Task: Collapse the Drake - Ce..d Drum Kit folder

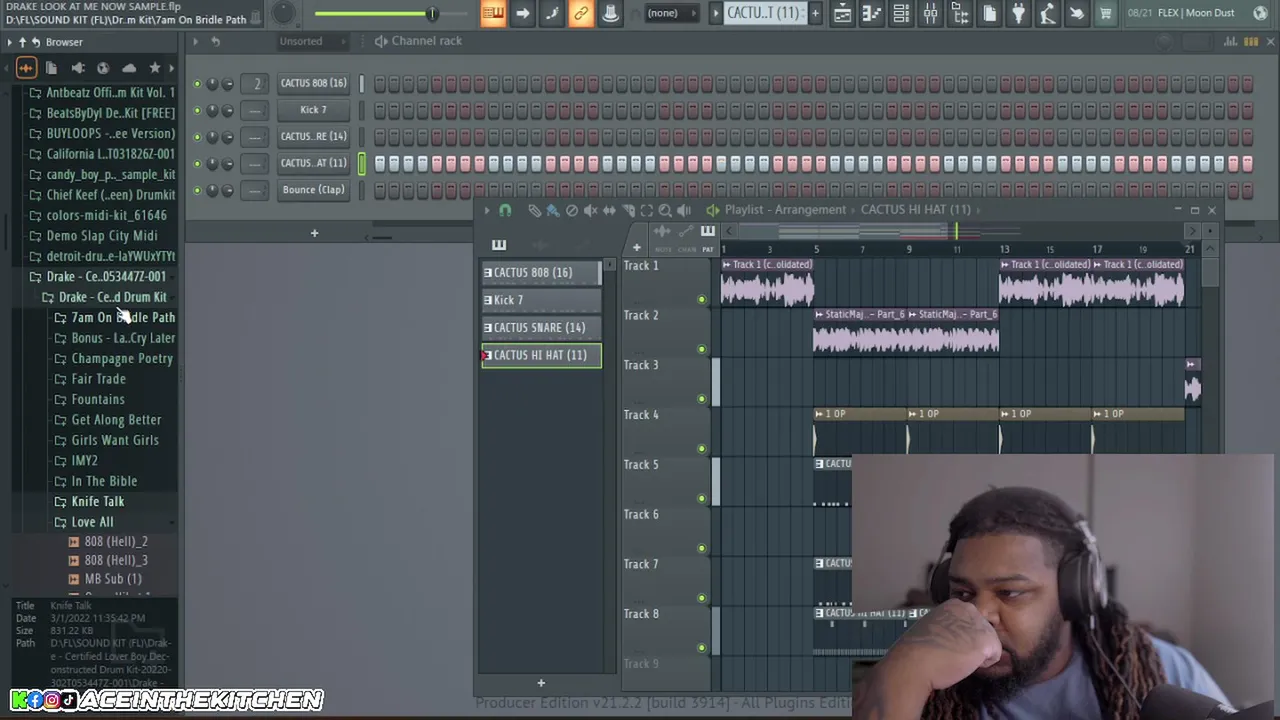Action: [x=112, y=297]
